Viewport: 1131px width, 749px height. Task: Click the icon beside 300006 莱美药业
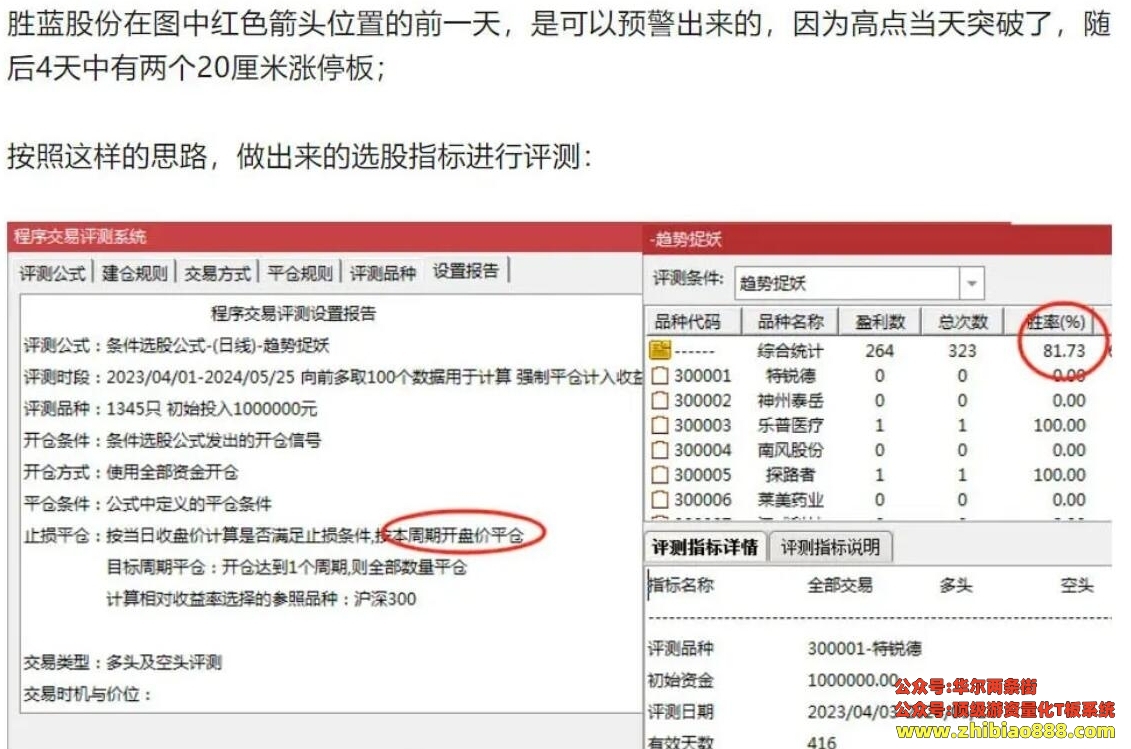click(x=660, y=499)
